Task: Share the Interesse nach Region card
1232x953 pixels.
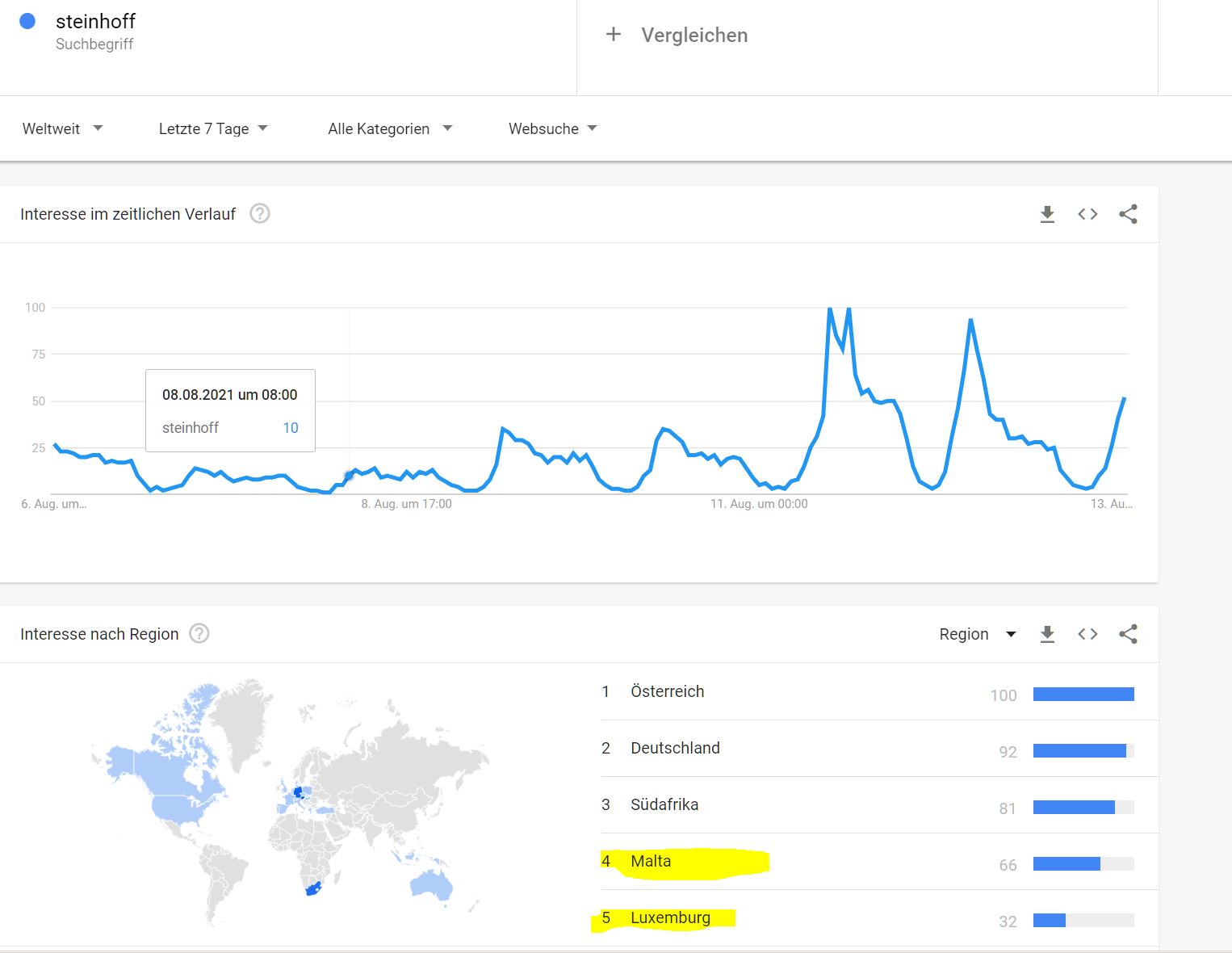Action: pos(1128,634)
